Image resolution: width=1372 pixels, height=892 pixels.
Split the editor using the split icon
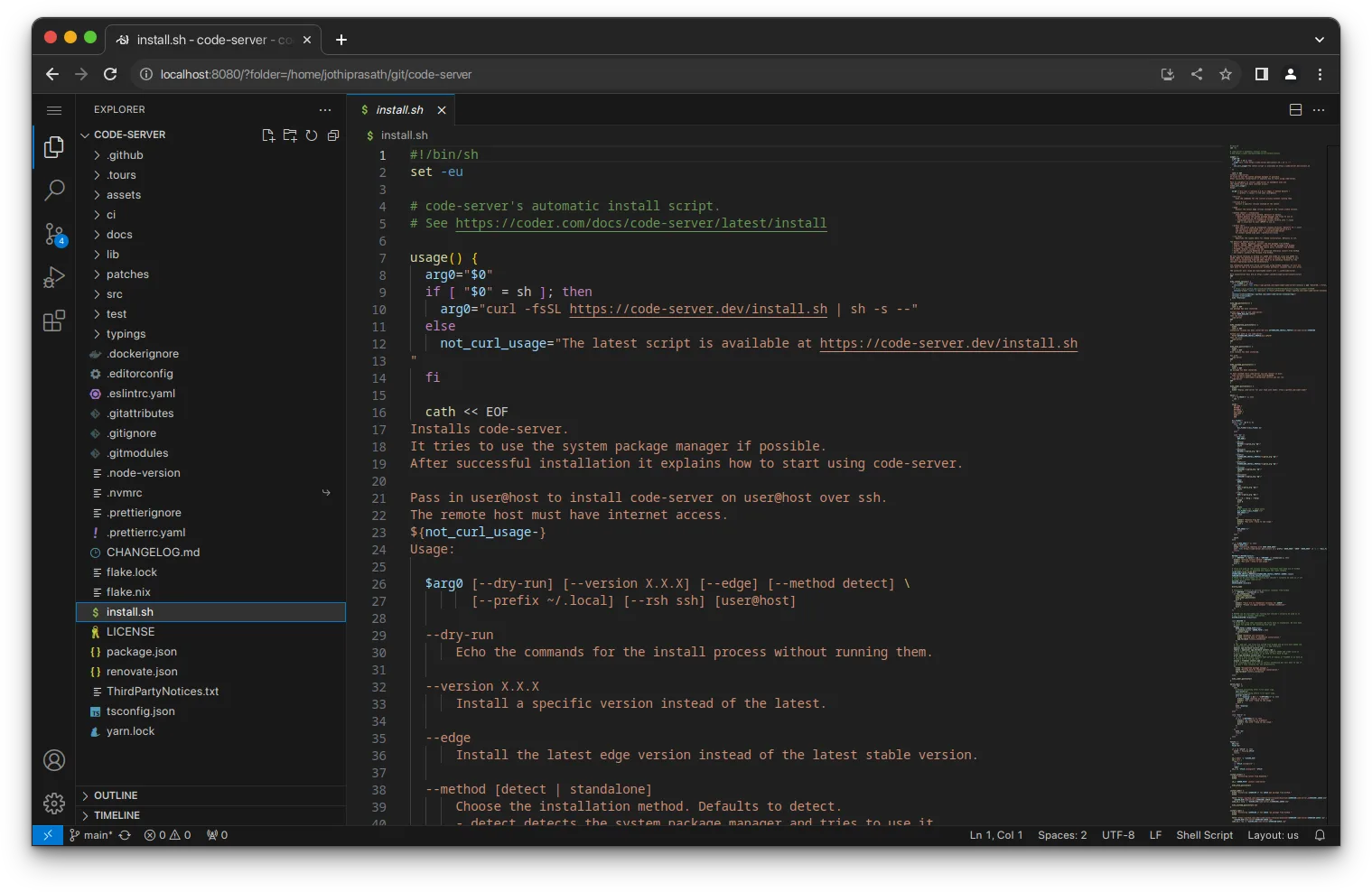pos(1295,109)
